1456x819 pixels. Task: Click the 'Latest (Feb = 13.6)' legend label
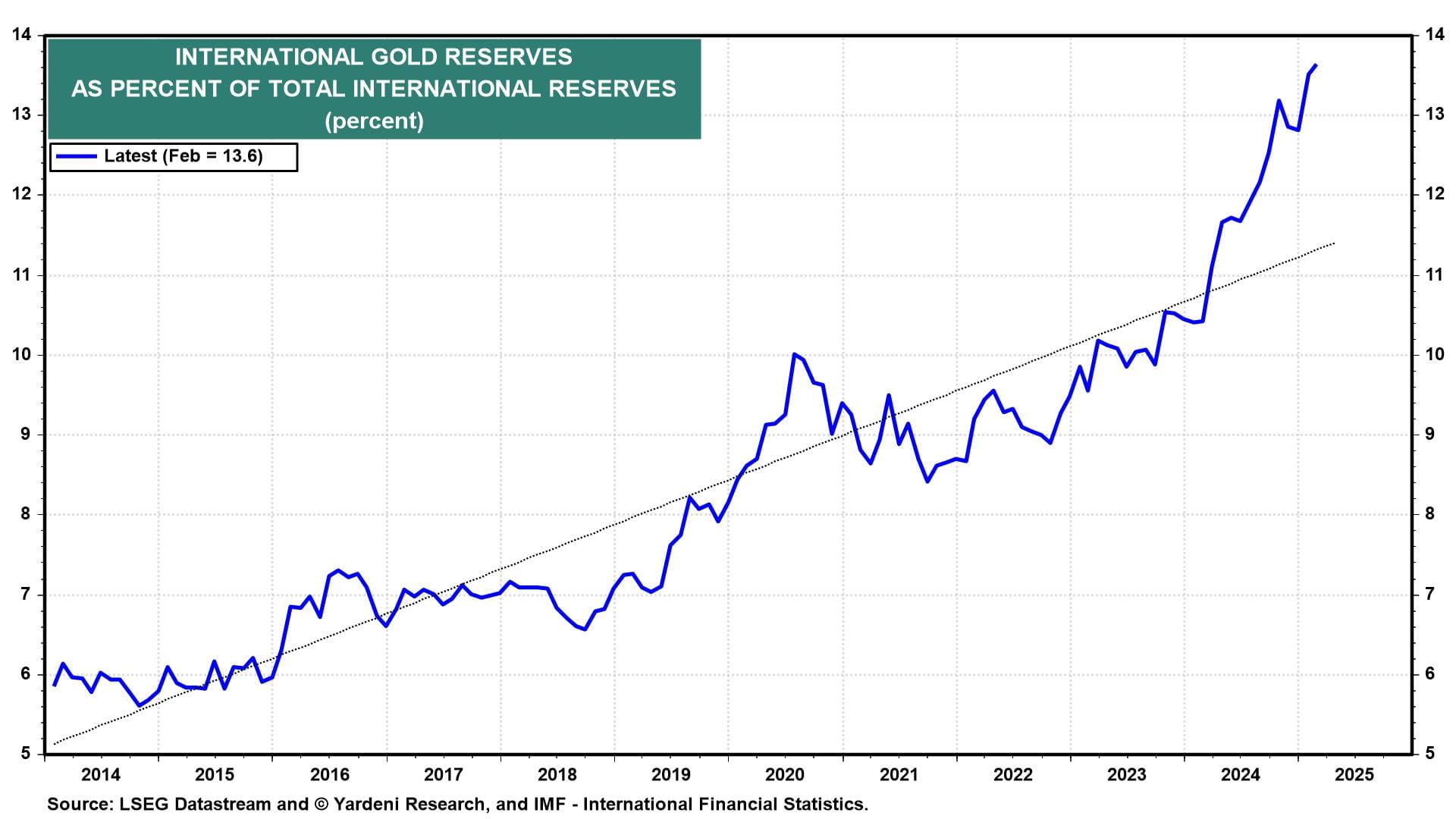coord(184,156)
